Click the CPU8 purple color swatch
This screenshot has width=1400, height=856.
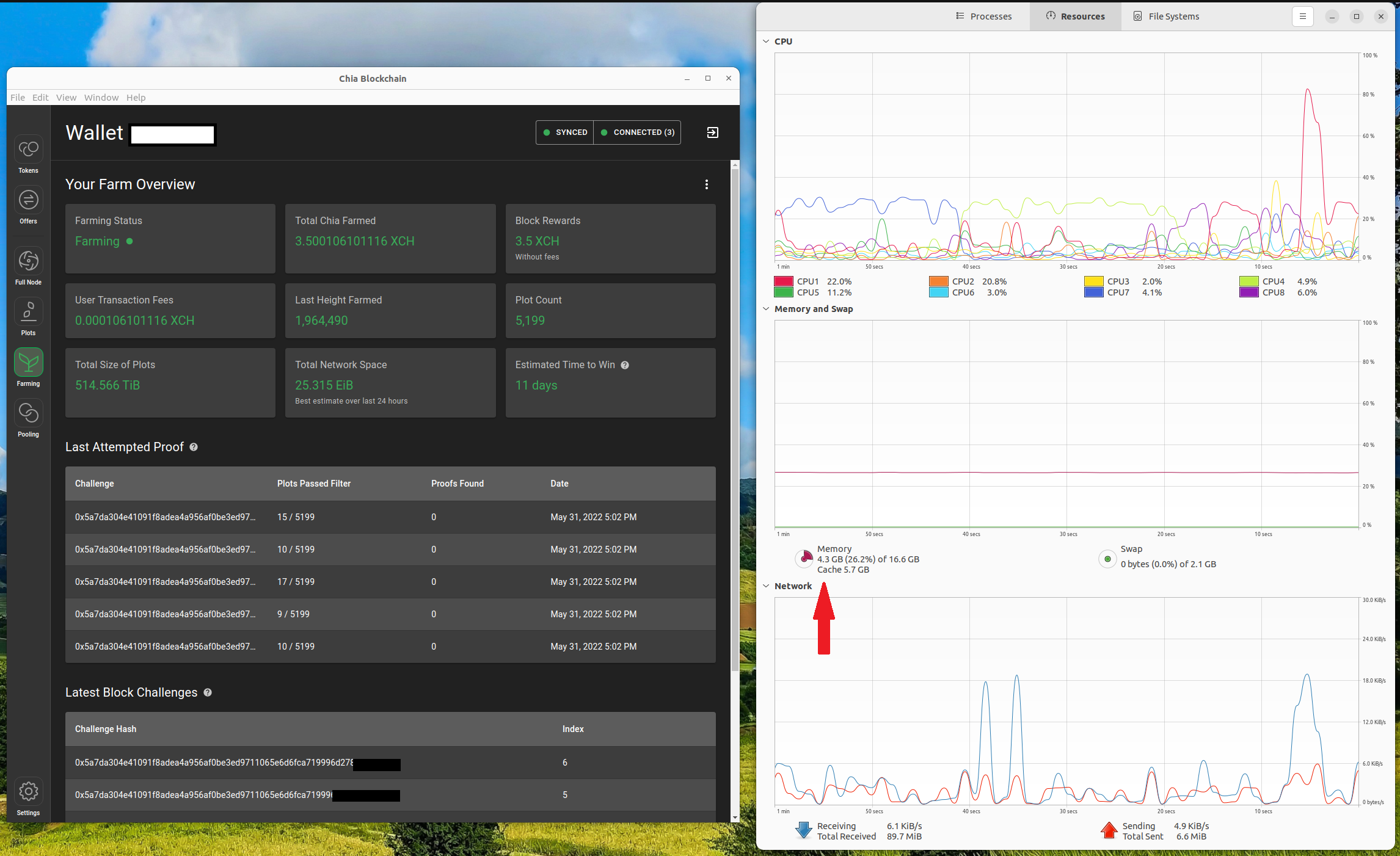[1249, 292]
